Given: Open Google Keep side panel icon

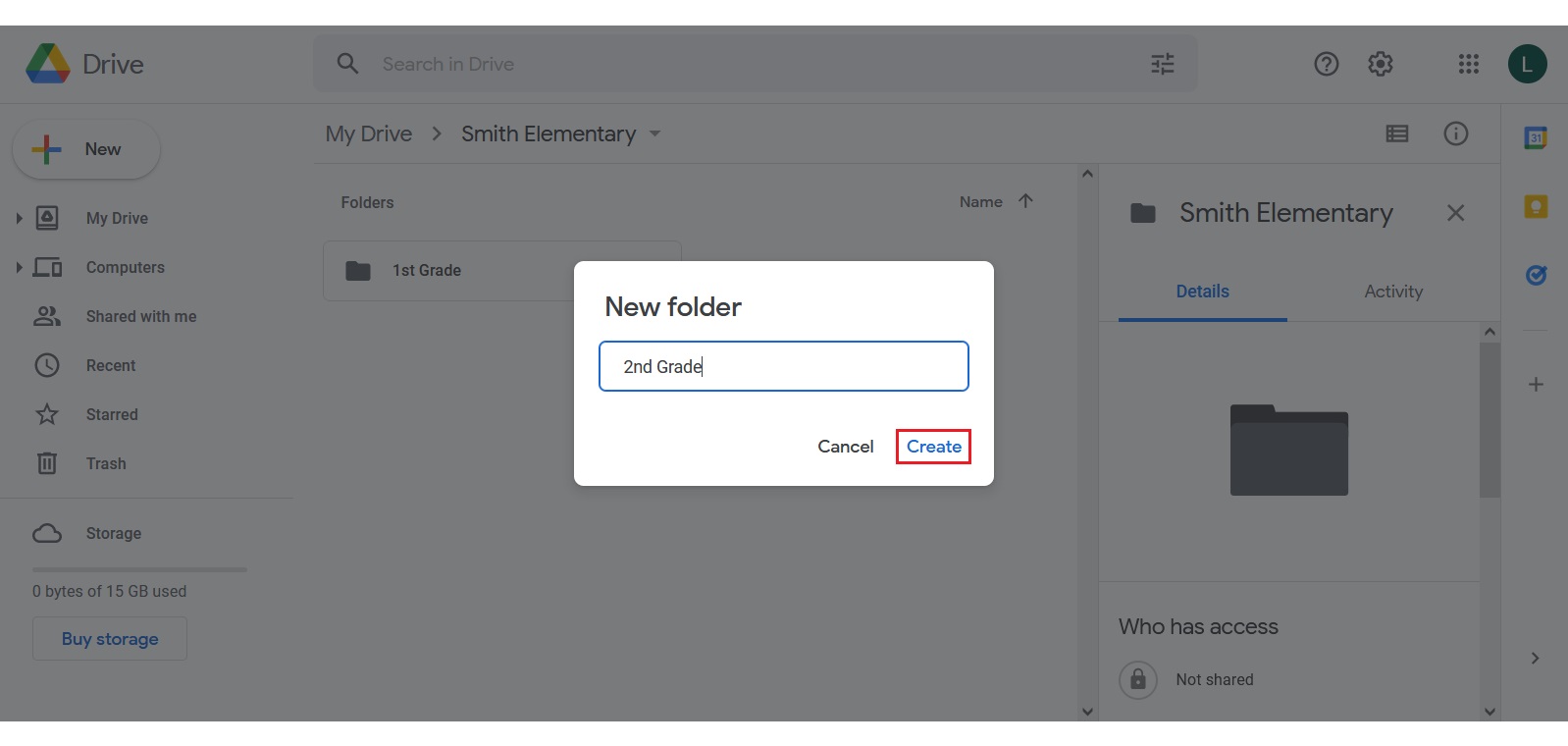Looking at the screenshot, I should [1536, 206].
